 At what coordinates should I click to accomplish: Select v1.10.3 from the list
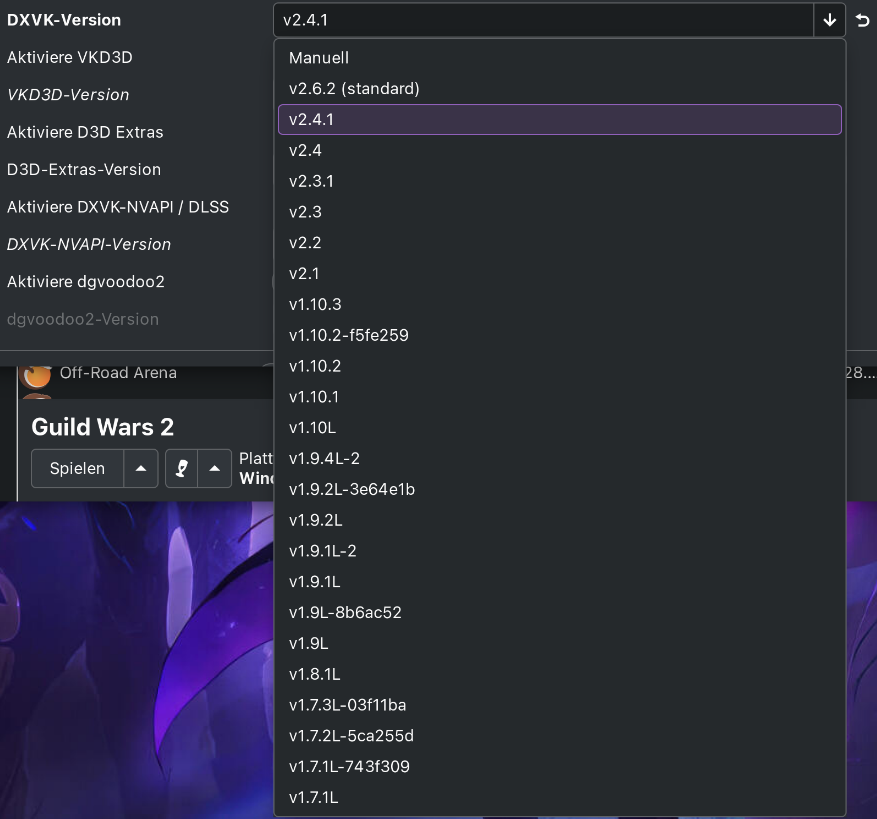[559, 304]
